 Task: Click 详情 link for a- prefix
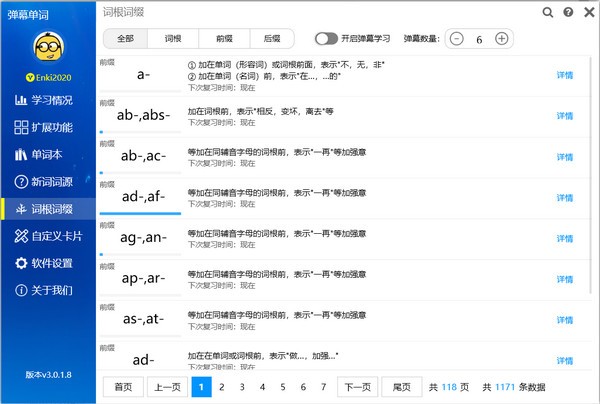[565, 75]
